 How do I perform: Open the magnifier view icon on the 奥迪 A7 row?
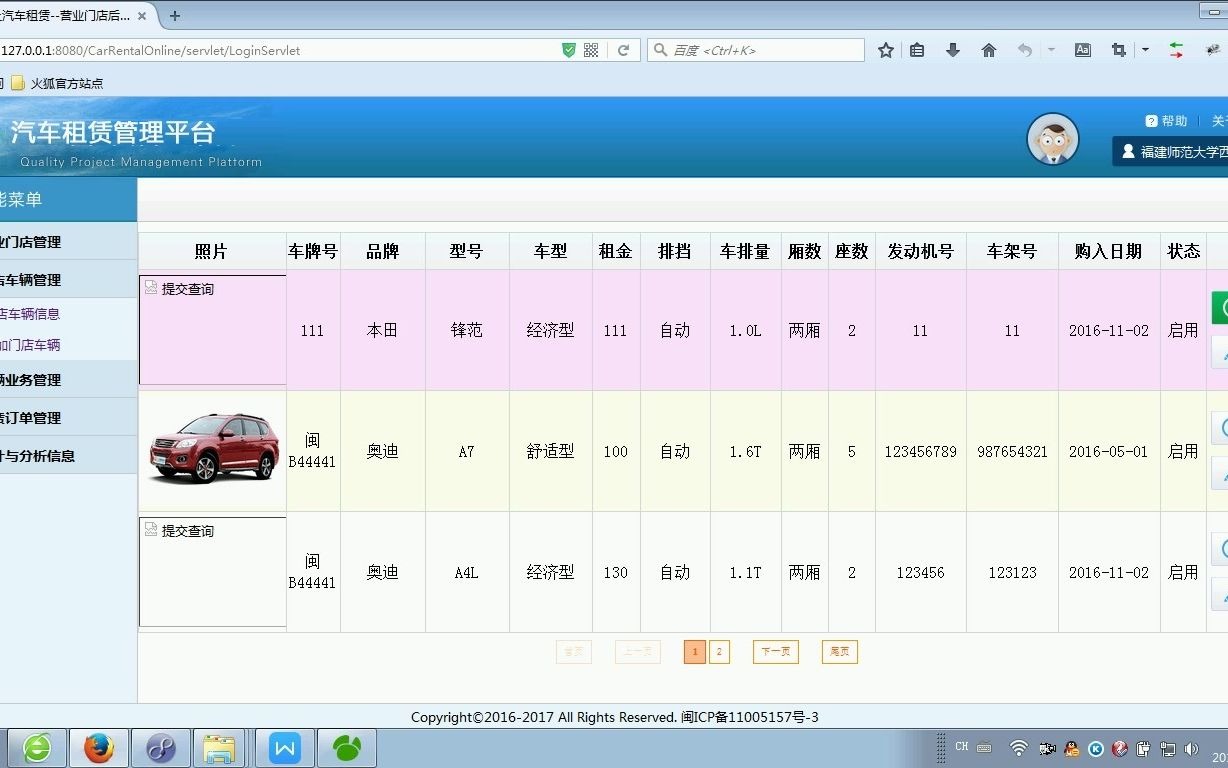[1222, 427]
